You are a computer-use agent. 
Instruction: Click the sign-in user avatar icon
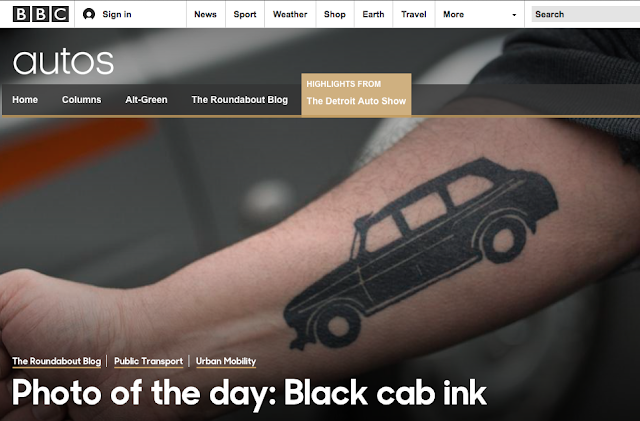click(x=89, y=14)
